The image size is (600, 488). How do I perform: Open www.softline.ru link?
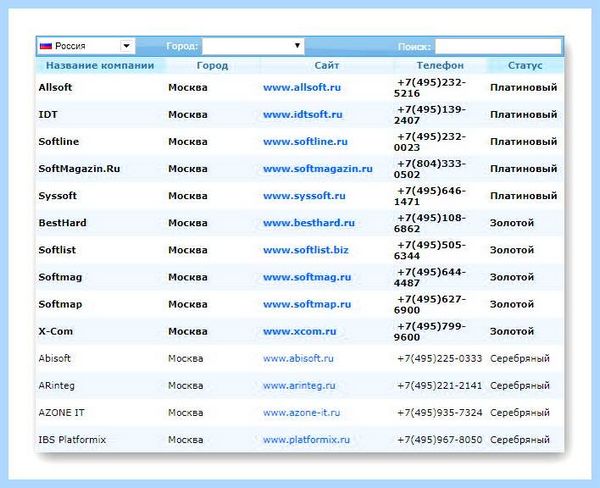point(305,142)
